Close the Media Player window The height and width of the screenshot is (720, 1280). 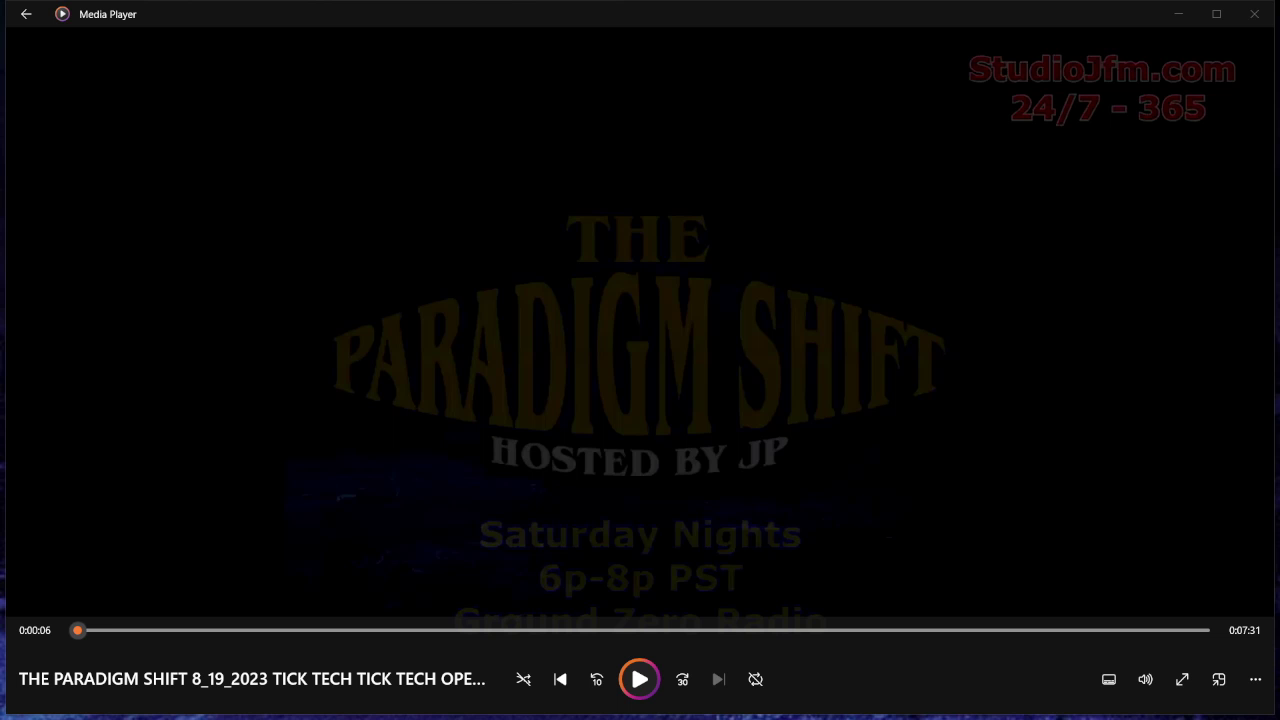(1254, 14)
